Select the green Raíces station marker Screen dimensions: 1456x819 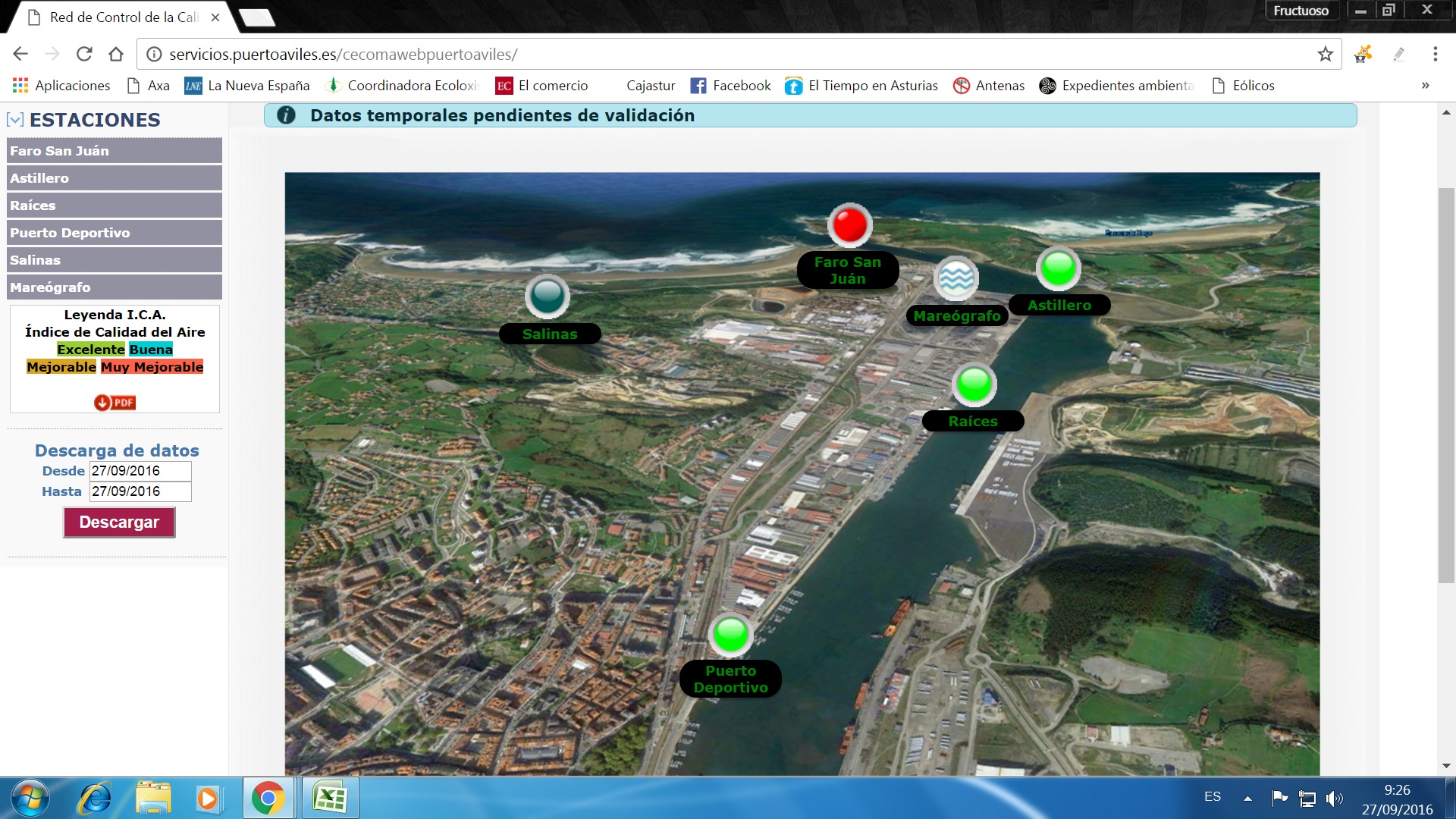974,384
